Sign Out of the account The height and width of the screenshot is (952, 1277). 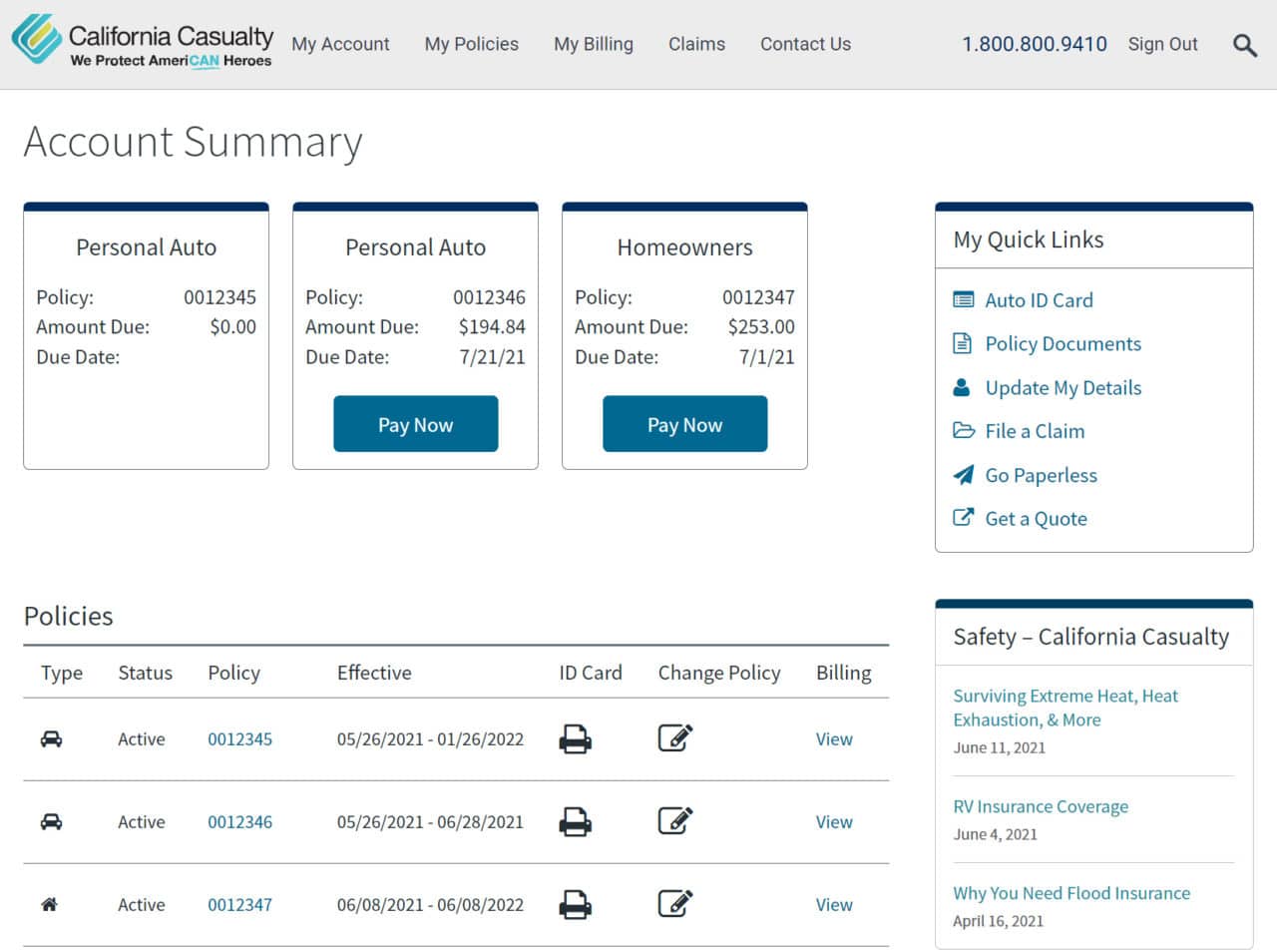click(1163, 44)
